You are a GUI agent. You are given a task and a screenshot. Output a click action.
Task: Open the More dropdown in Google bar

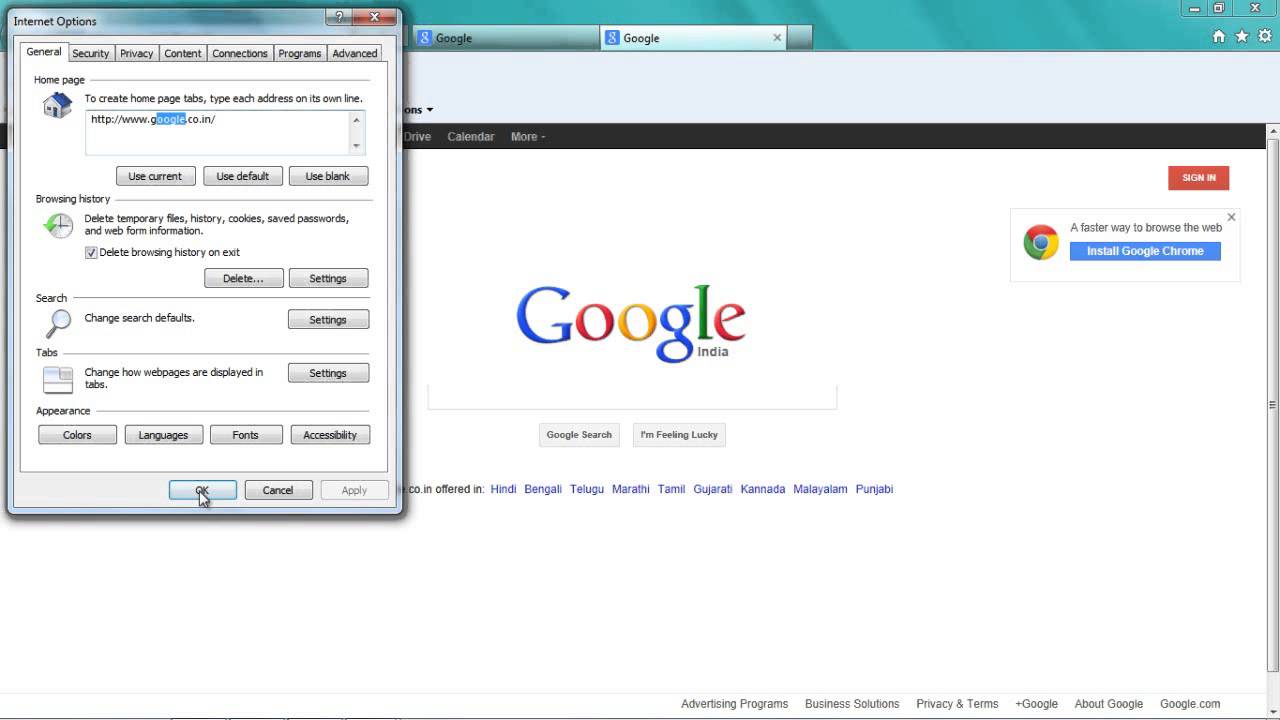point(528,137)
